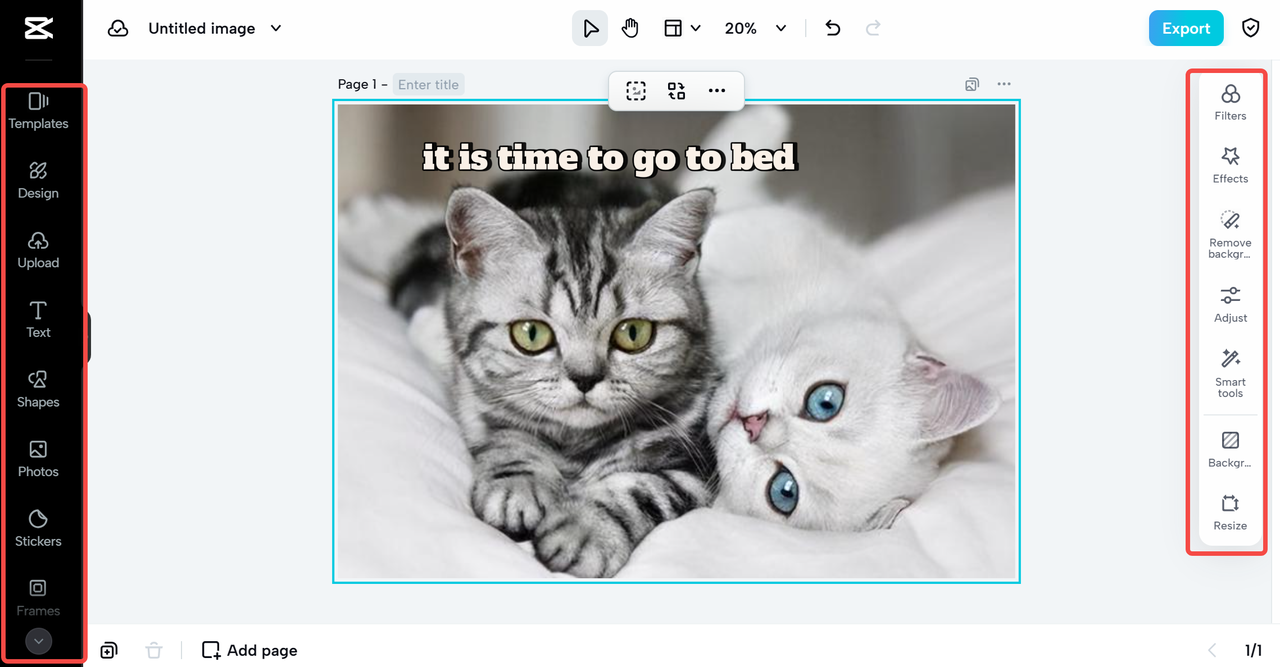Redo the last action
The width and height of the screenshot is (1280, 667).
click(x=873, y=29)
